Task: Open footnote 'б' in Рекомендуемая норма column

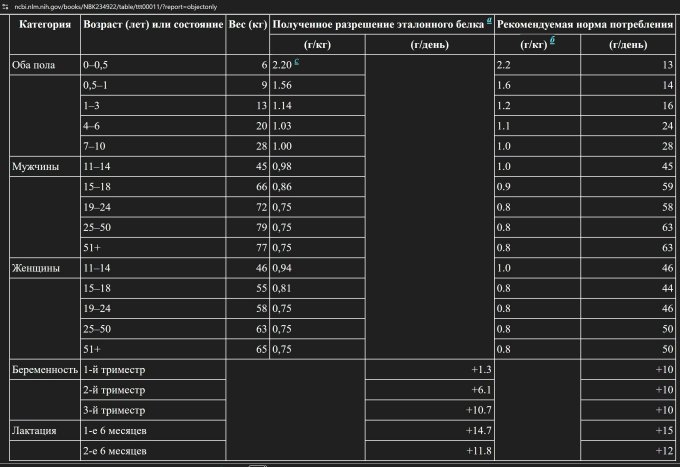Action: click(552, 41)
